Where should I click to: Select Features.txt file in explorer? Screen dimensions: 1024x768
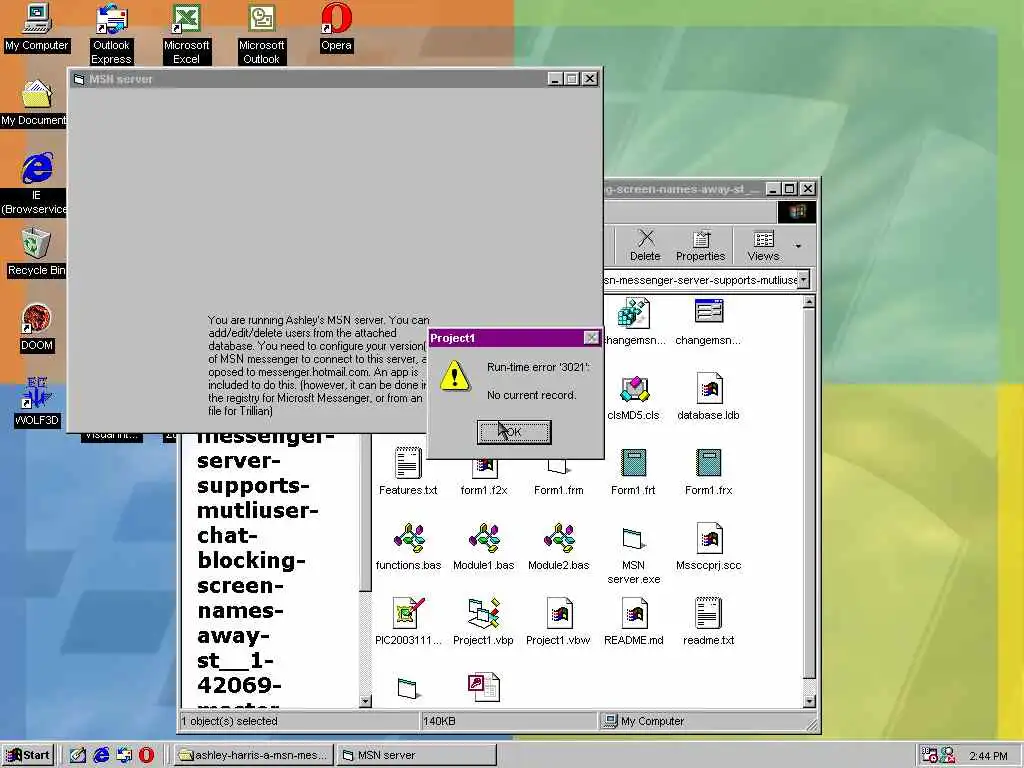point(408,472)
